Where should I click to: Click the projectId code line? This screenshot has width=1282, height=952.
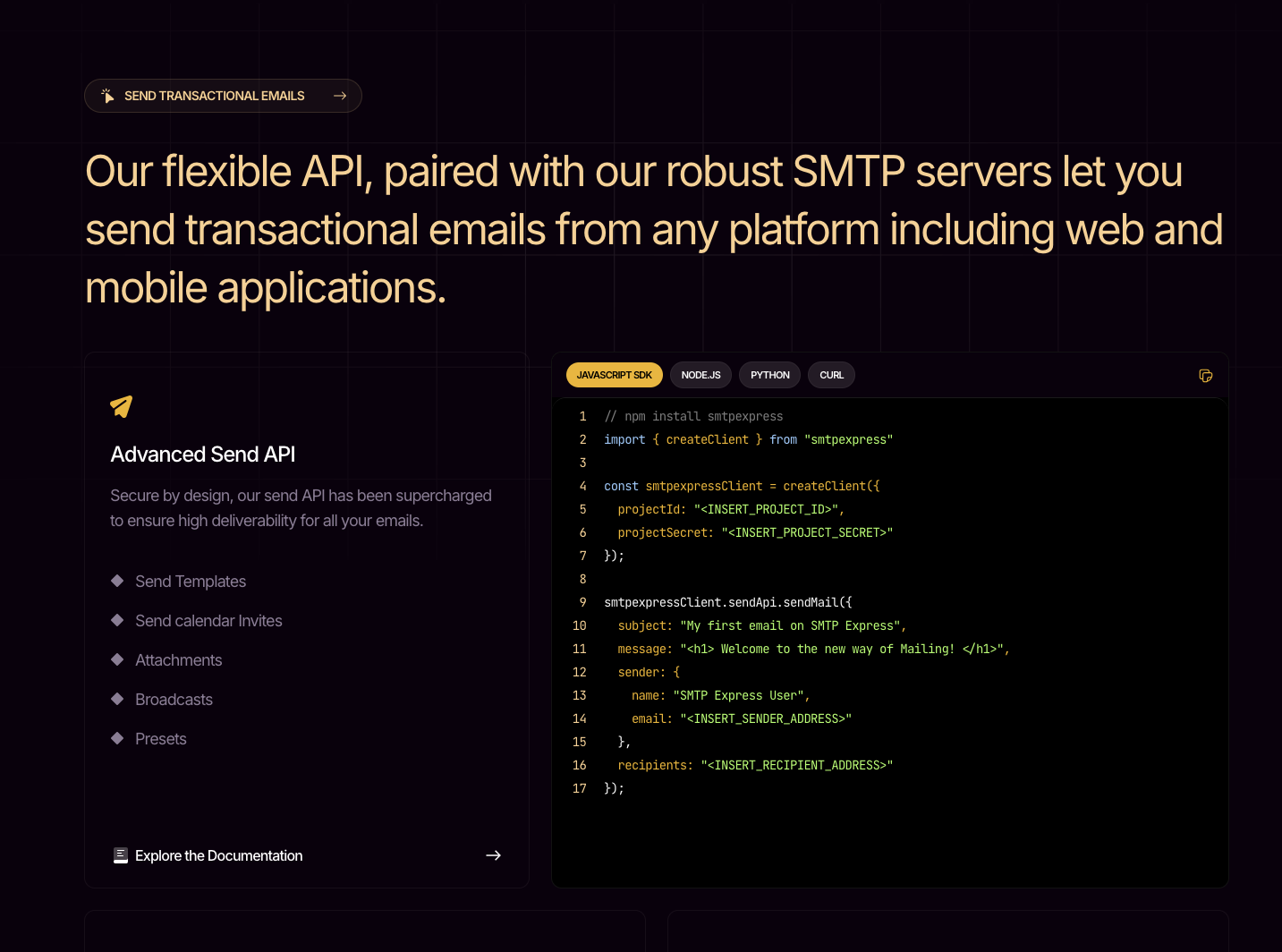pyautogui.click(x=731, y=509)
